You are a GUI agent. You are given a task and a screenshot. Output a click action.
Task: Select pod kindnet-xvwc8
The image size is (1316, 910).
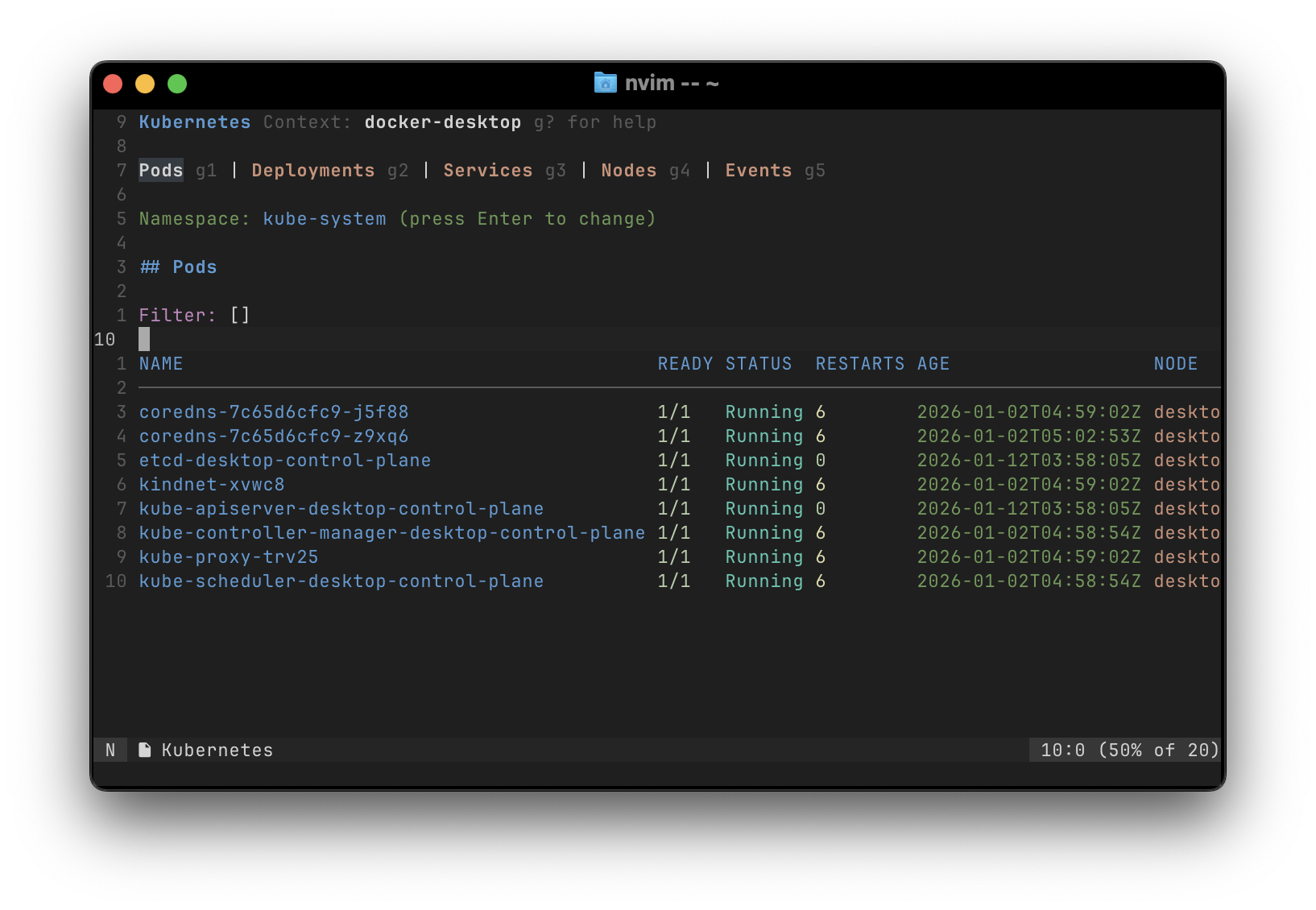pyautogui.click(x=212, y=484)
